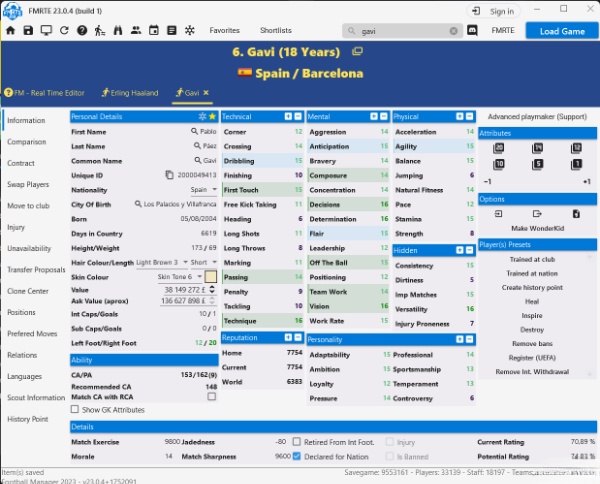Click the skin colour swatch

click(211, 276)
